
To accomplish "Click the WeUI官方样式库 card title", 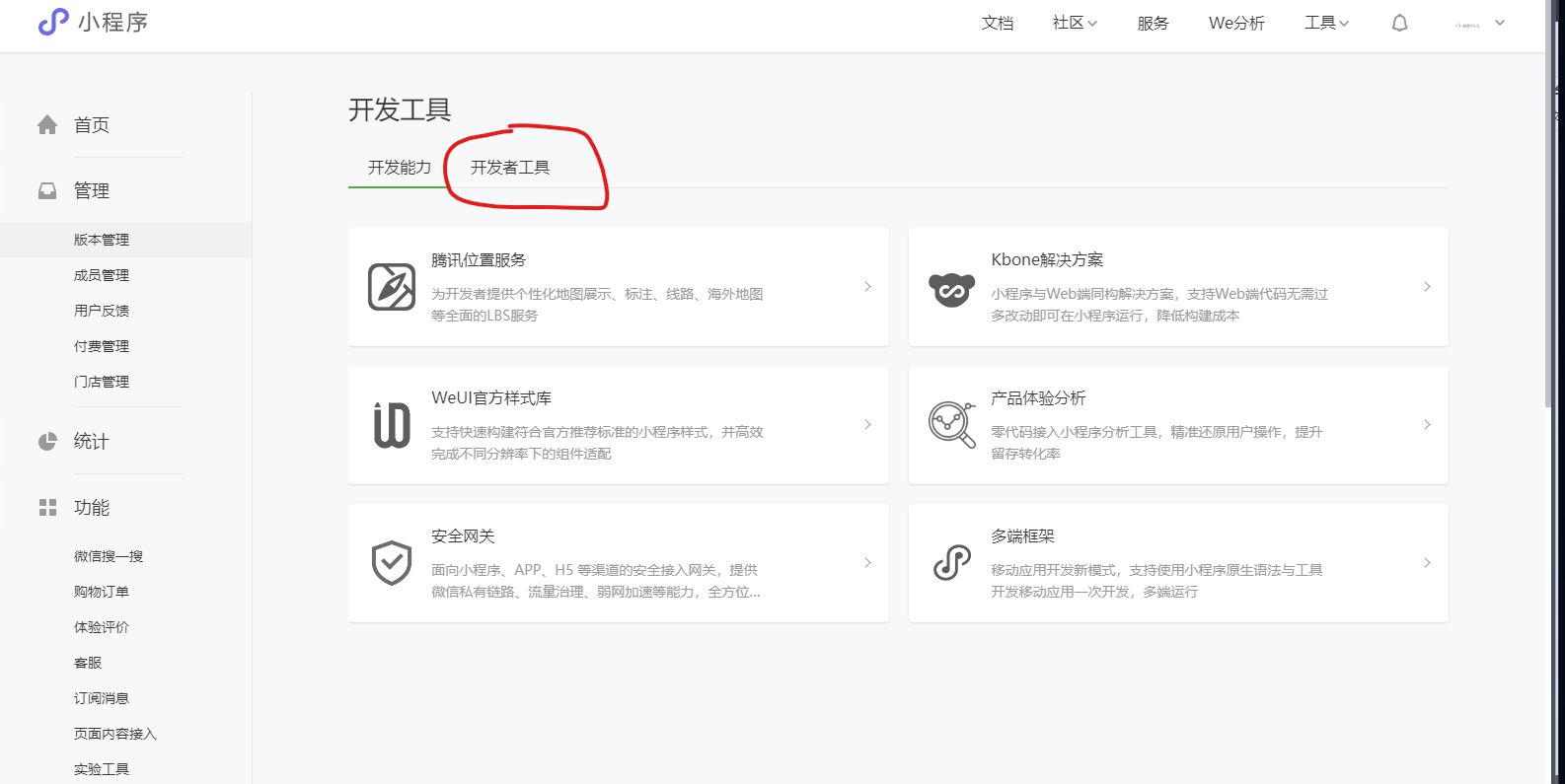I will coord(491,398).
